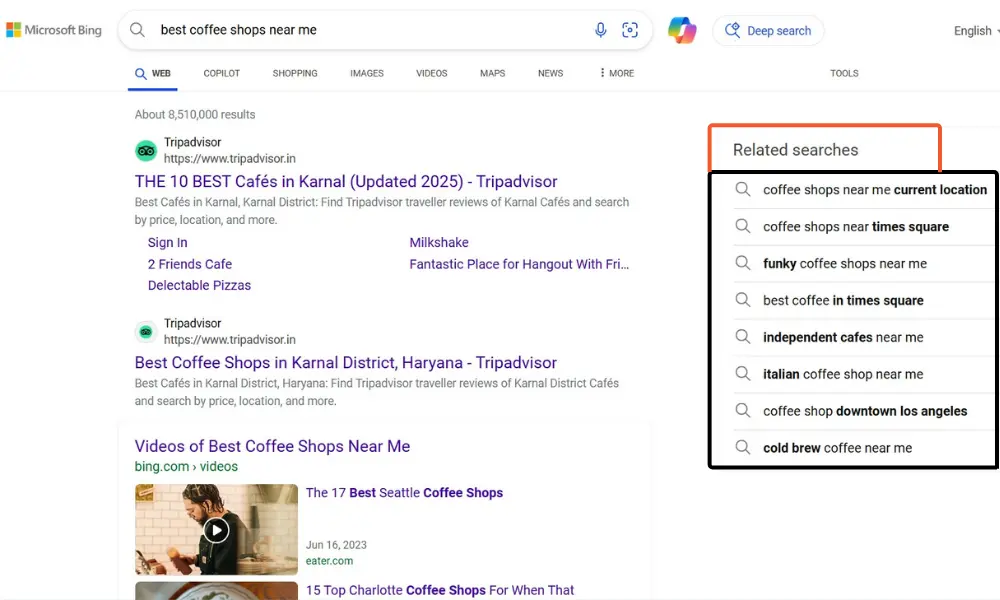Open the second Tripadvisor result favicon
The image size is (1000, 600).
coord(146,332)
